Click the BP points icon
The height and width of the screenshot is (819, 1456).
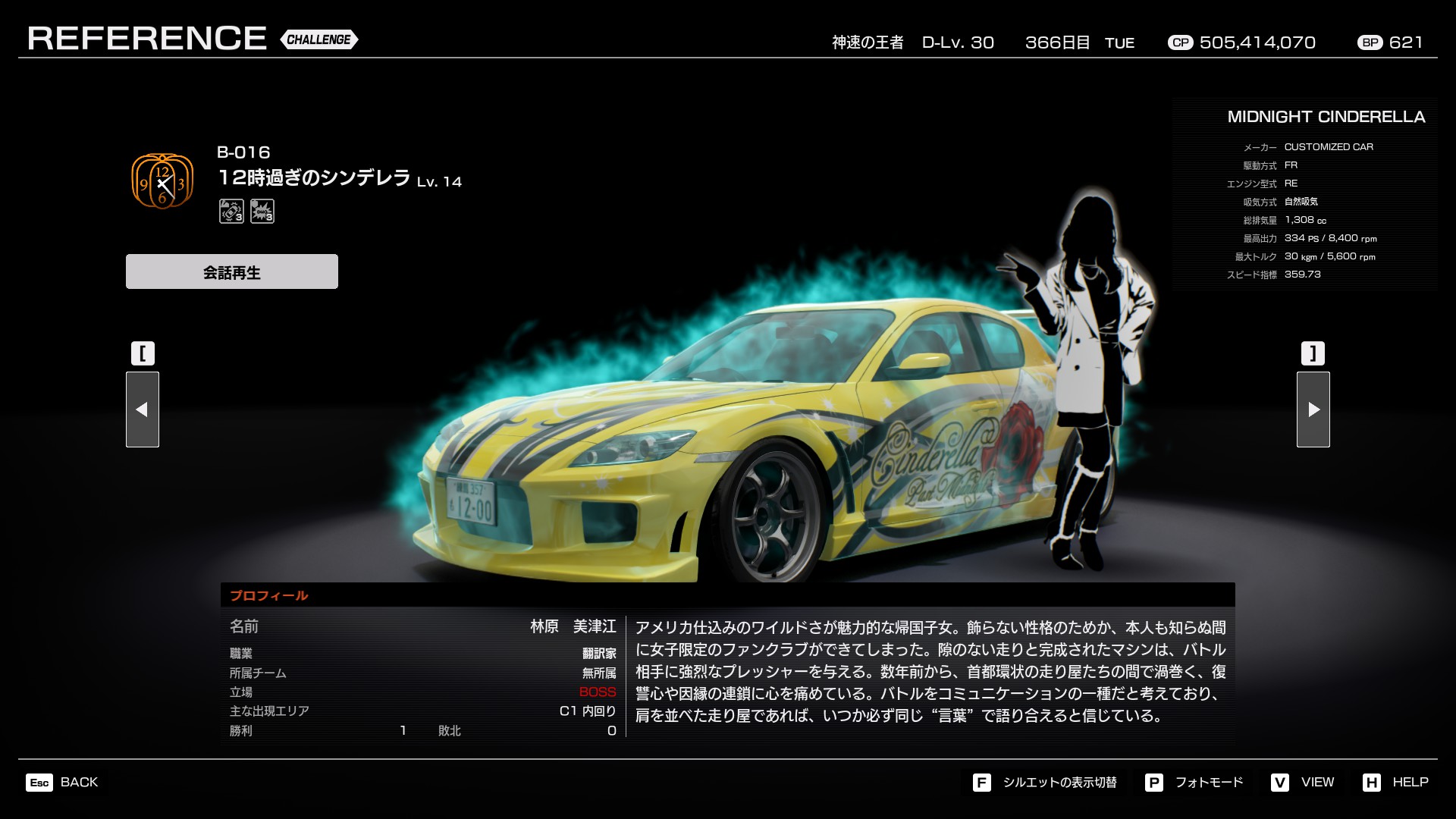(1370, 42)
